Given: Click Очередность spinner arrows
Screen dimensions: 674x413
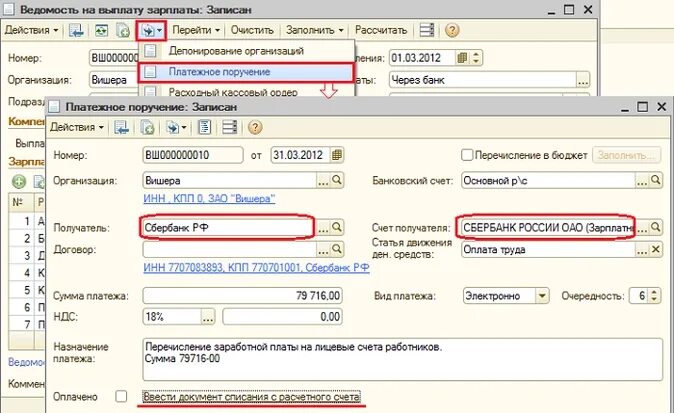Looking at the screenshot, I should pos(654,296).
